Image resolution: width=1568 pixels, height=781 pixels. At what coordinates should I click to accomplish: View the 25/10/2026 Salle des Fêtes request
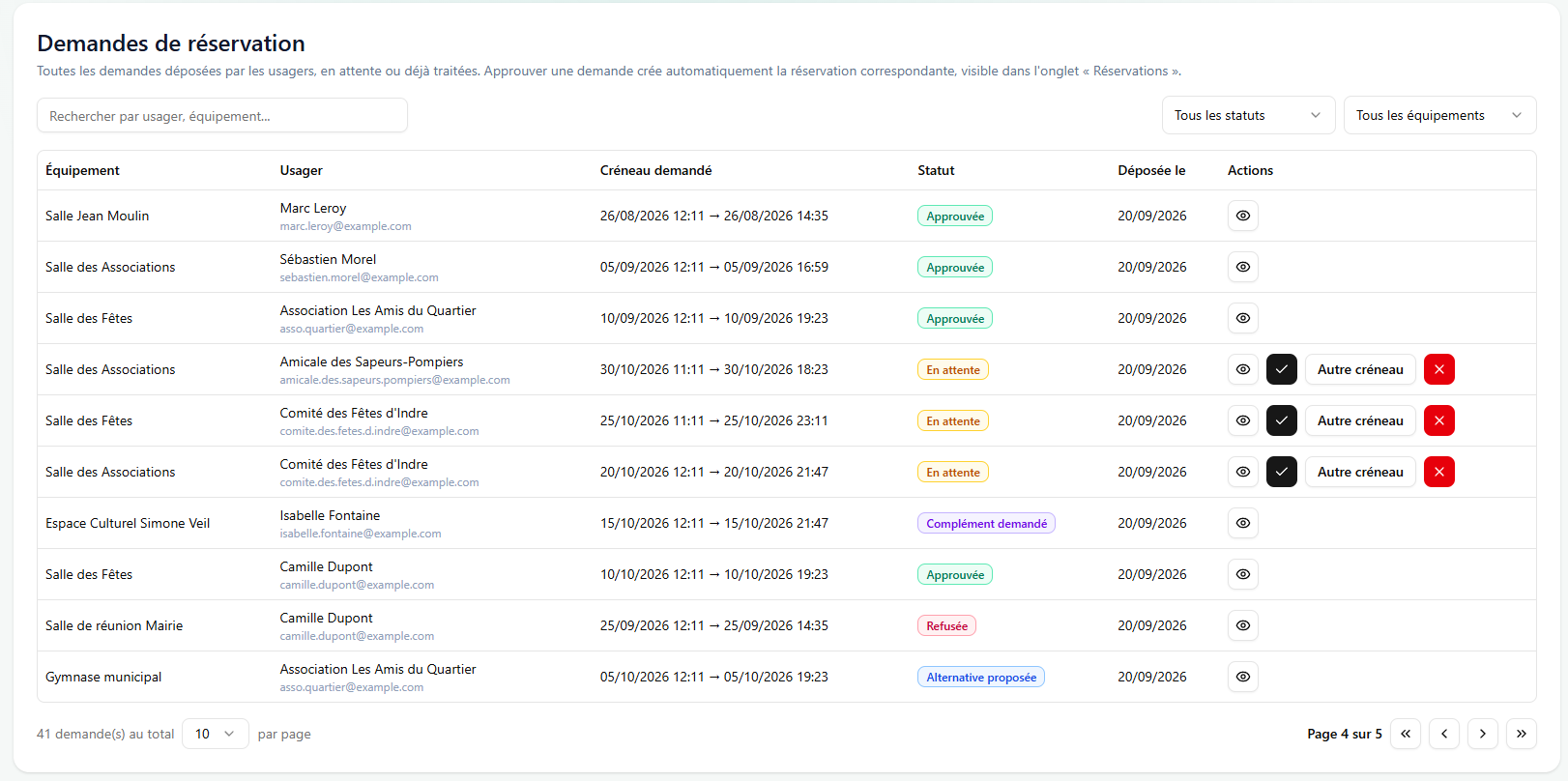1243,420
